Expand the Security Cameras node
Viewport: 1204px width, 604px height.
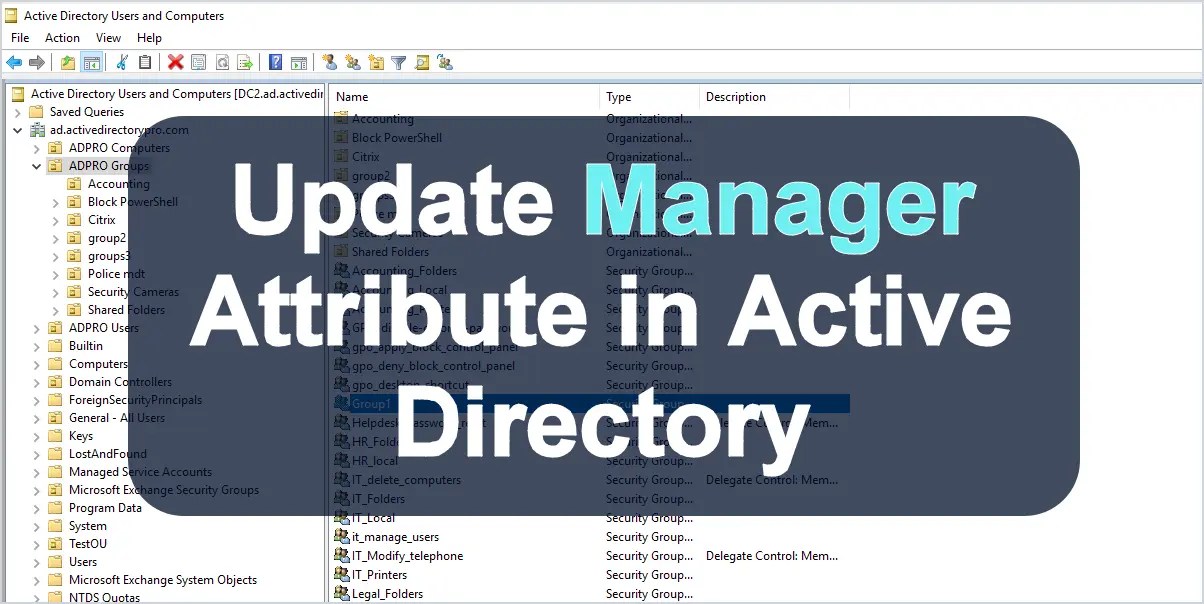[58, 291]
